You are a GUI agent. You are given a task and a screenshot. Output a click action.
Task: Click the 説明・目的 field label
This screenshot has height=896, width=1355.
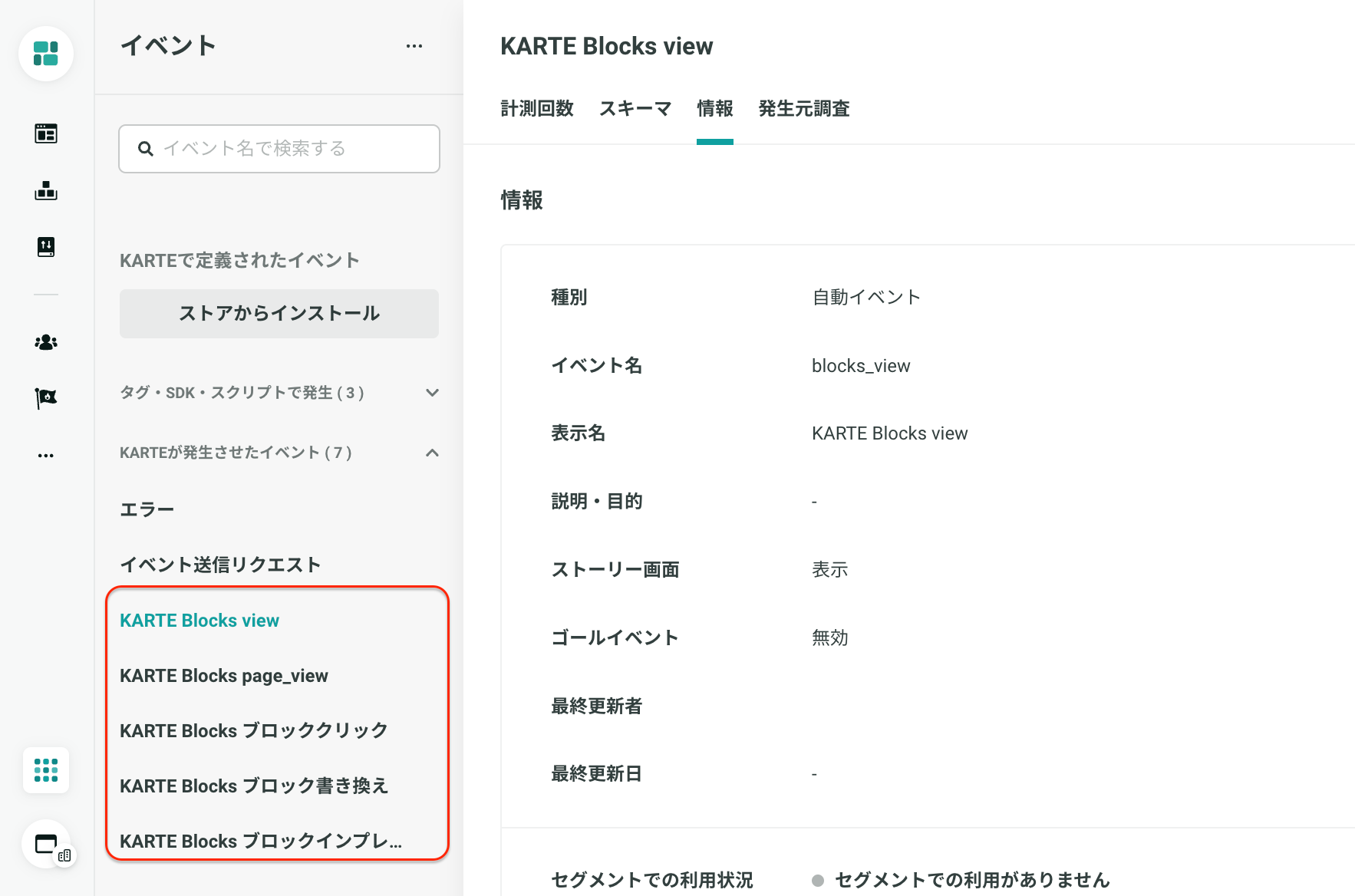pyautogui.click(x=597, y=501)
